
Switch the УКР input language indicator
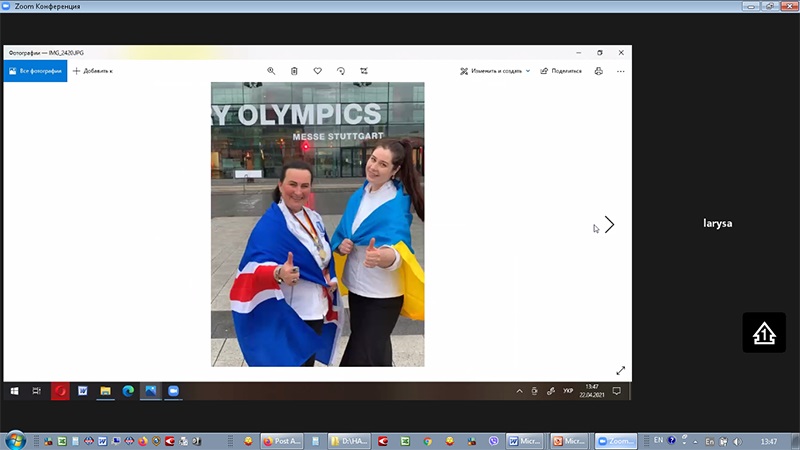[x=568, y=391]
